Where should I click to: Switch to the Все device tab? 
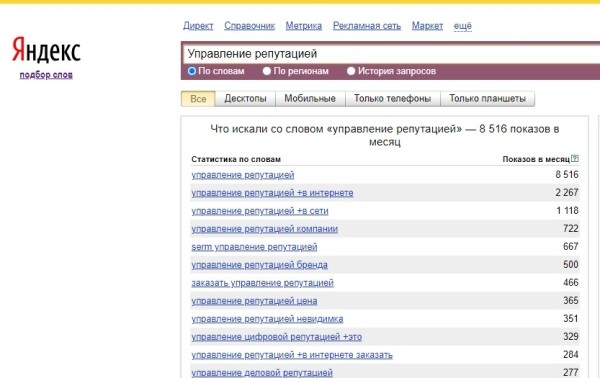click(x=198, y=99)
